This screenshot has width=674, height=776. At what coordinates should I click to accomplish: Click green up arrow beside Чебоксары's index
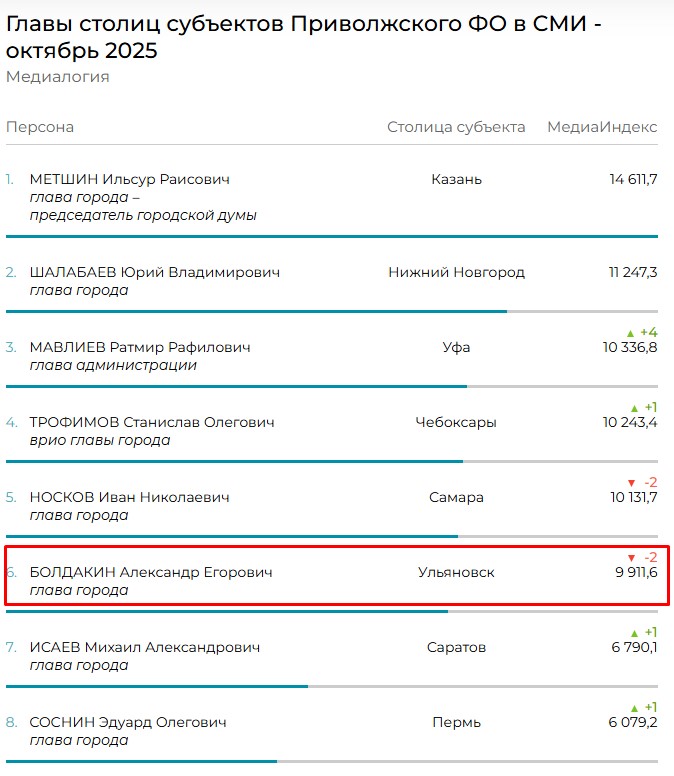634,408
